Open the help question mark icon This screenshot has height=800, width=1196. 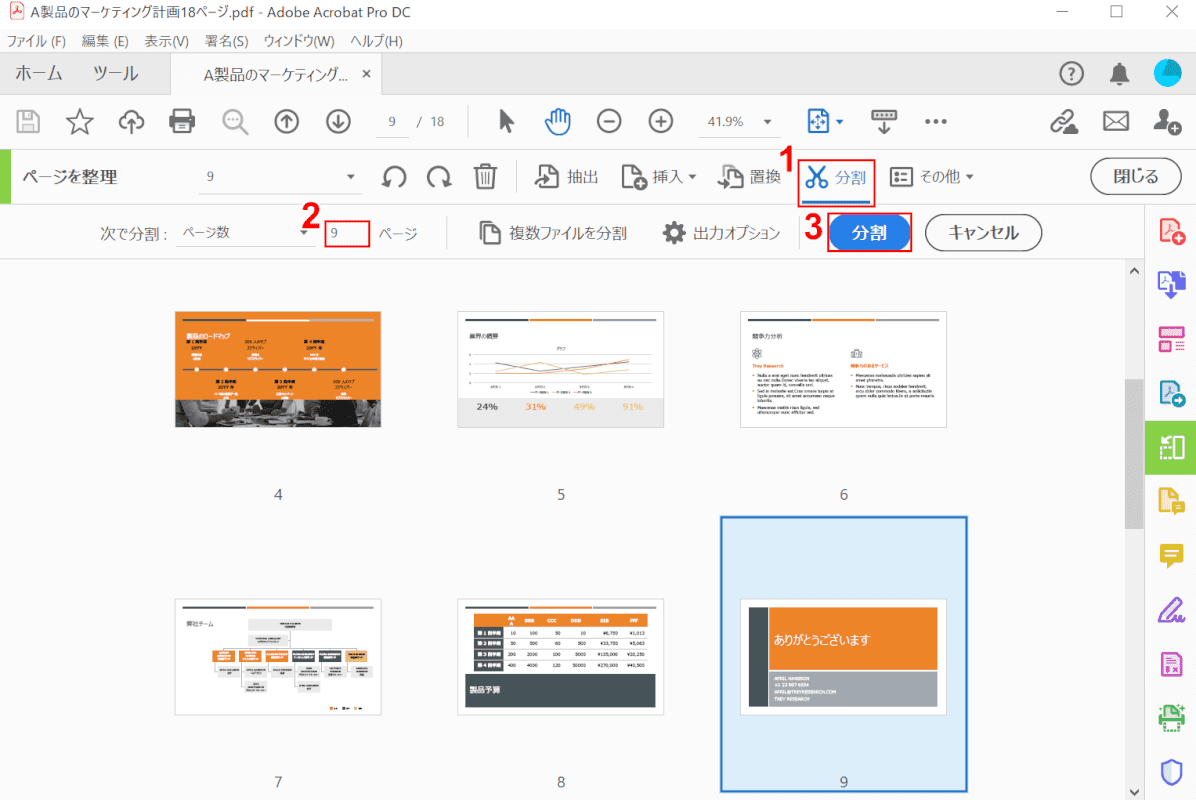coord(1072,74)
